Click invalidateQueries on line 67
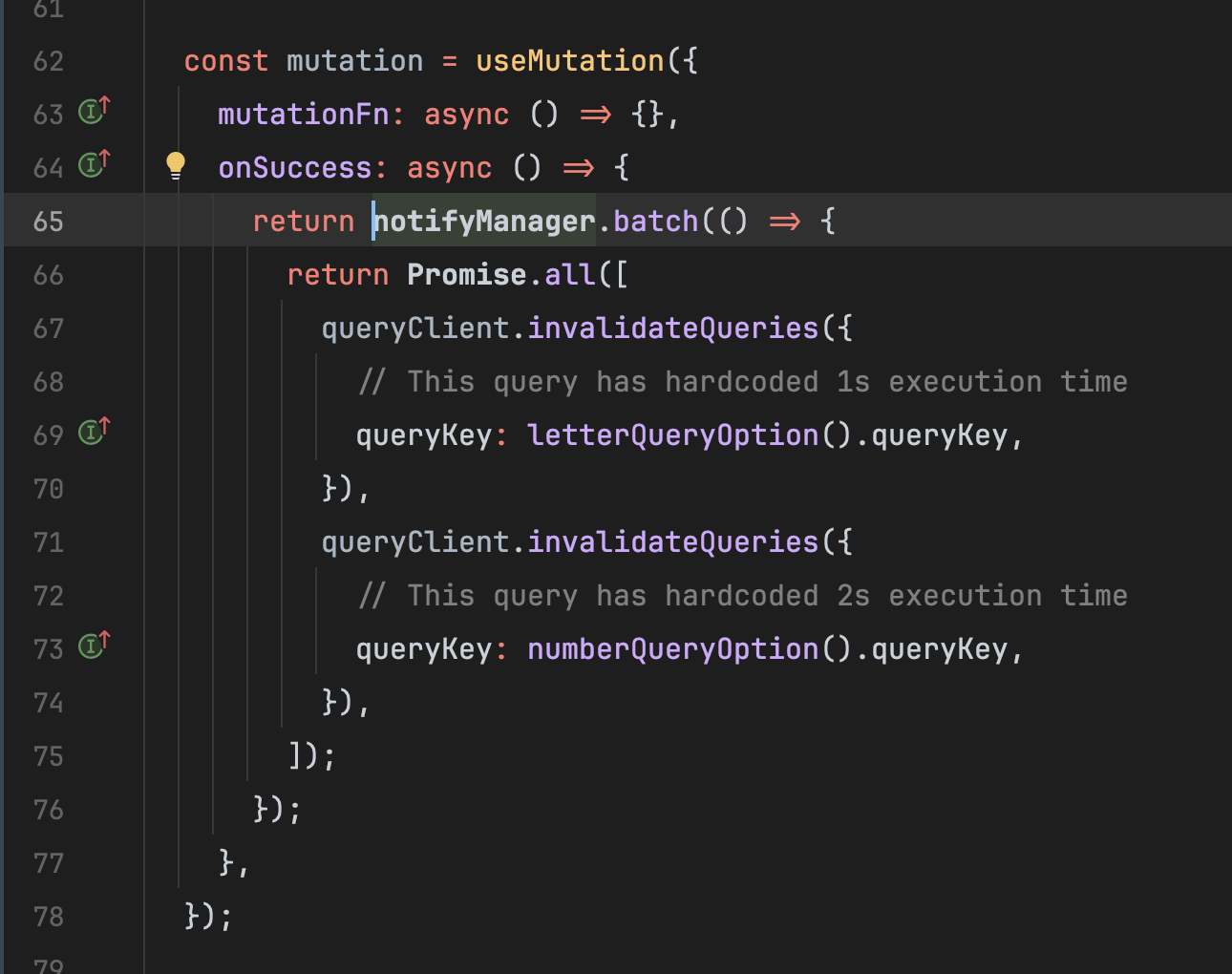Screen dimensions: 1232x974 (673, 328)
